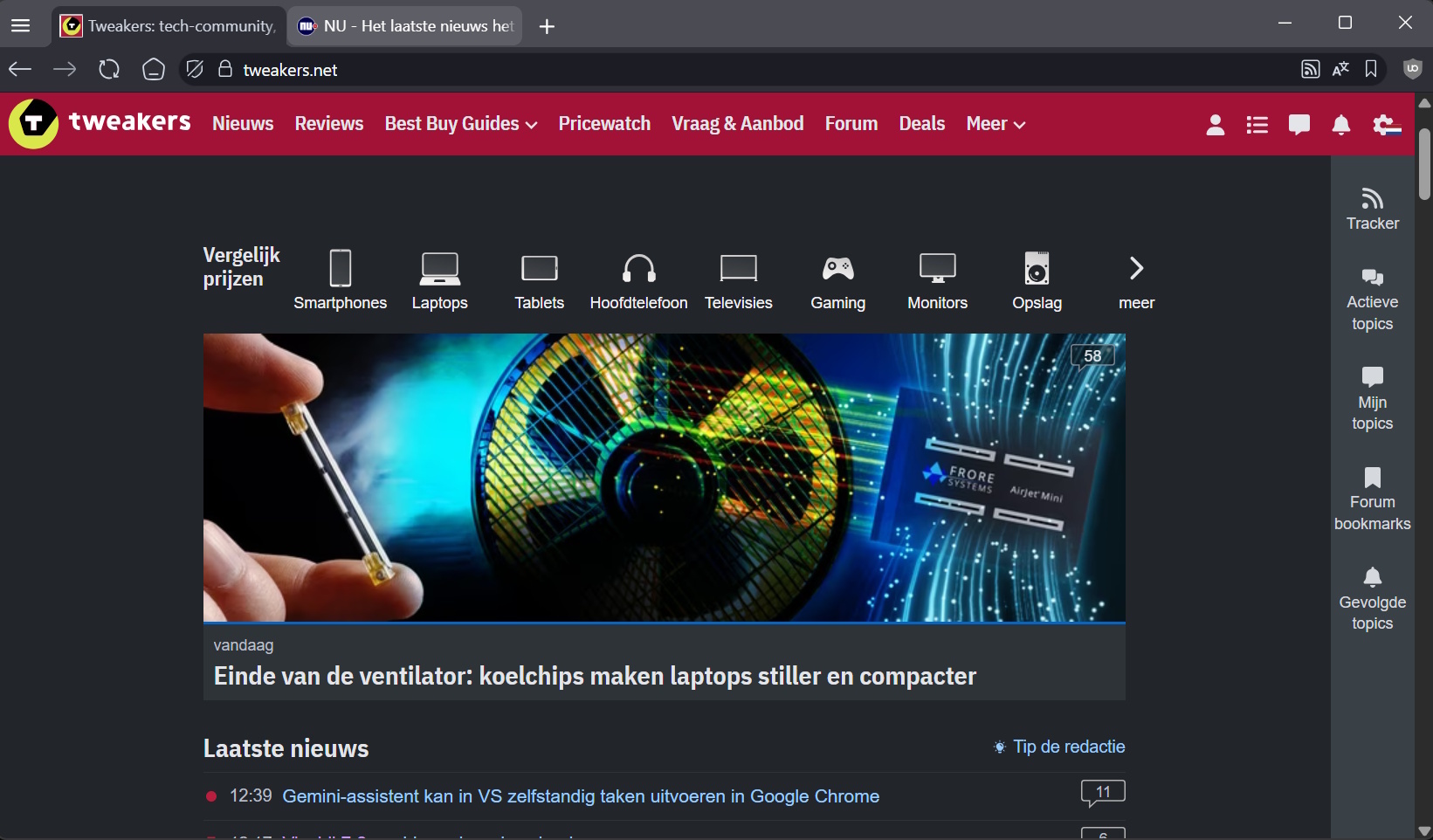
Task: Open the Nieuws section
Action: coord(243,124)
